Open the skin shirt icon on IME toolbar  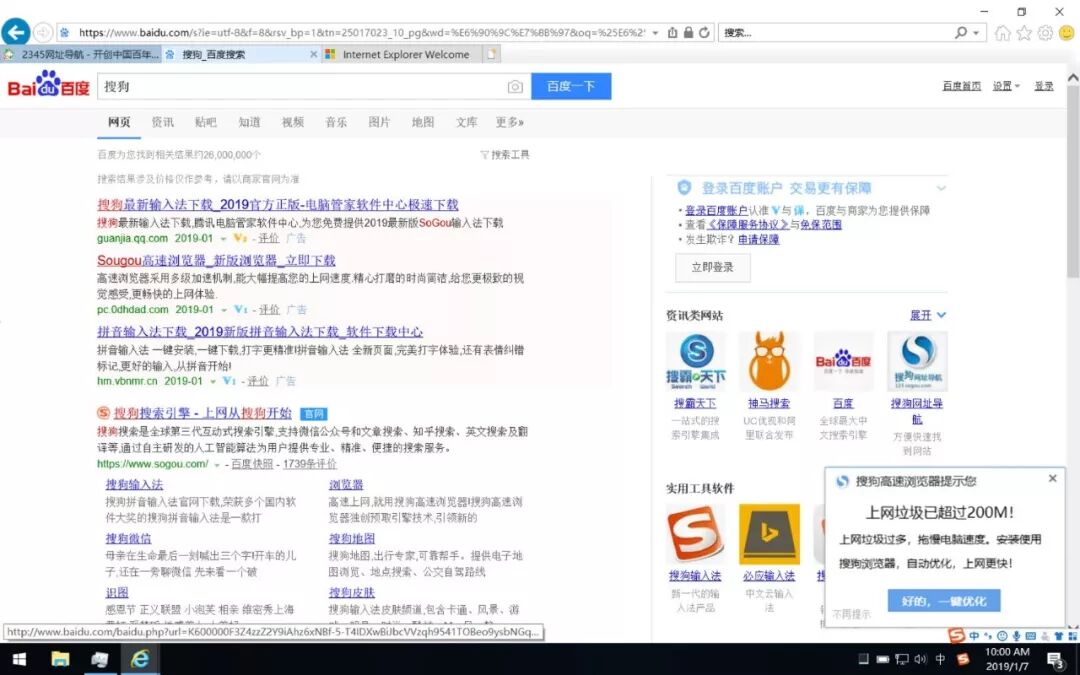pos(1059,636)
